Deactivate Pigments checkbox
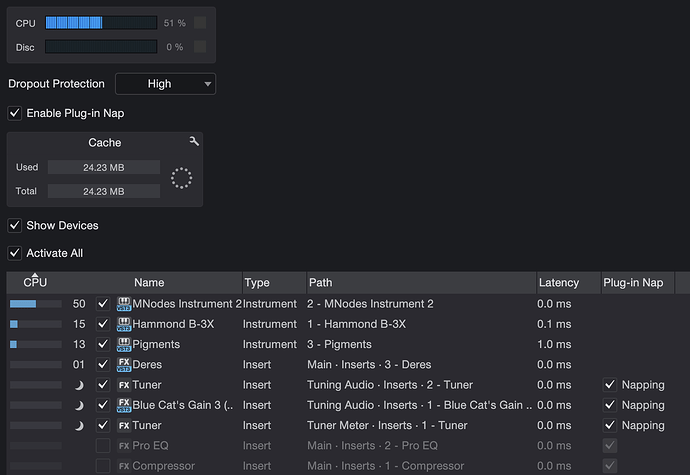The width and height of the screenshot is (690, 475). click(x=103, y=344)
